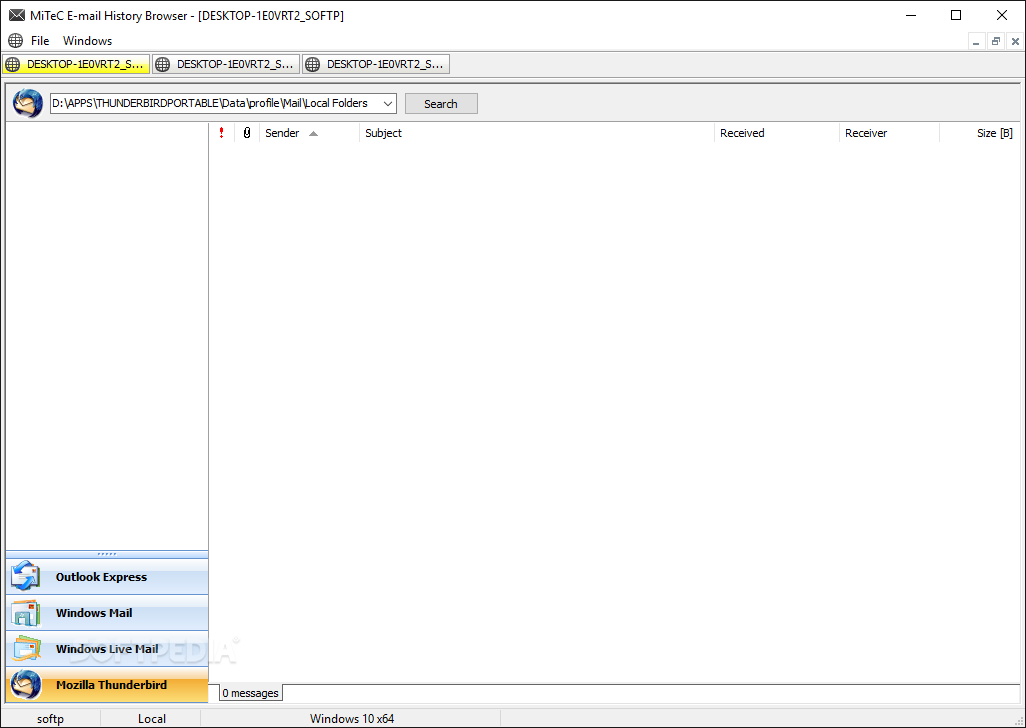Click the 0 messages status label
1026x728 pixels.
pyautogui.click(x=250, y=693)
